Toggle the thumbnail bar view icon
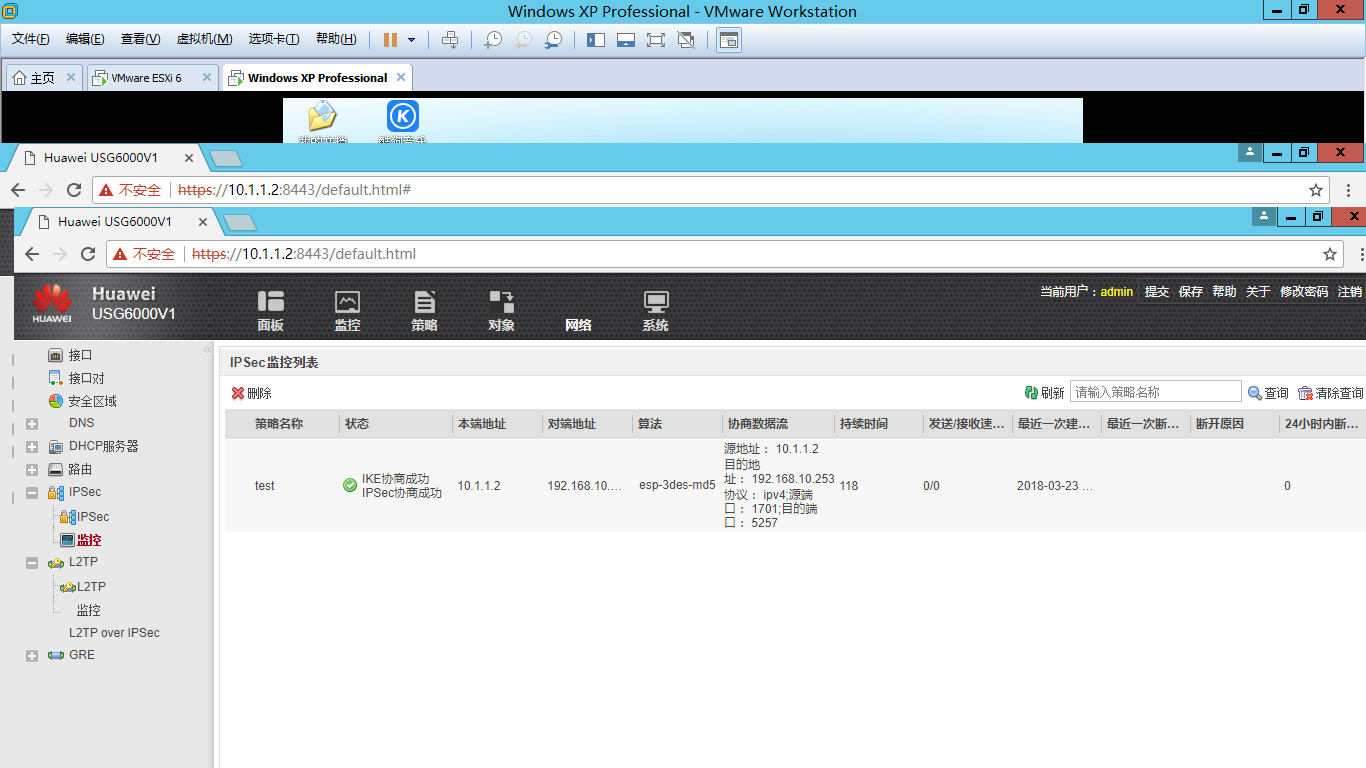Viewport: 1366px width, 768px height. pyautogui.click(x=626, y=40)
